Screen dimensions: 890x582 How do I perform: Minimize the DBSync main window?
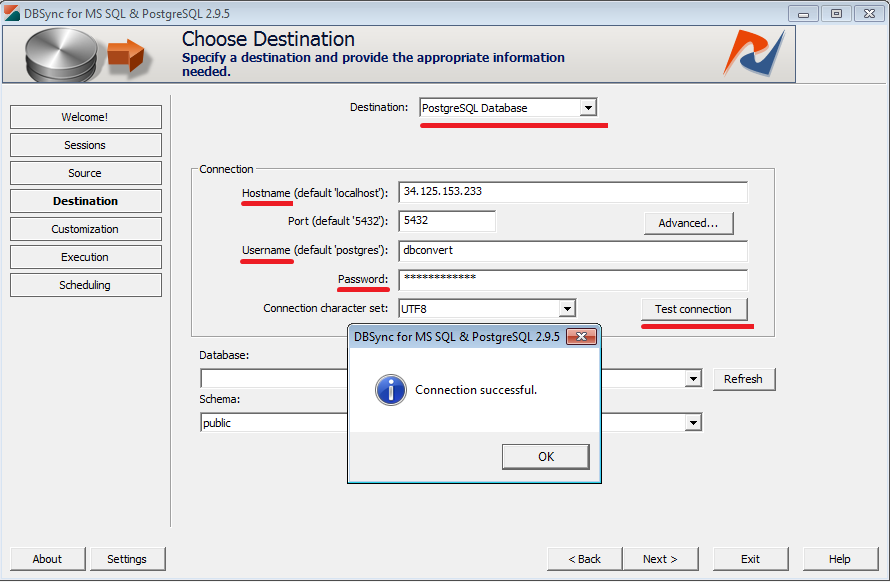pyautogui.click(x=803, y=14)
